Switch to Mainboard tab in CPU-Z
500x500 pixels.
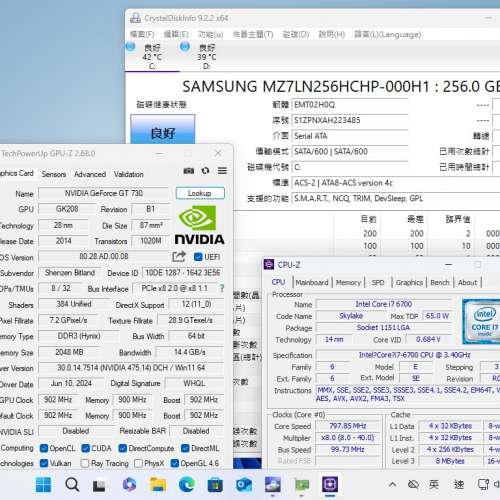tap(312, 283)
